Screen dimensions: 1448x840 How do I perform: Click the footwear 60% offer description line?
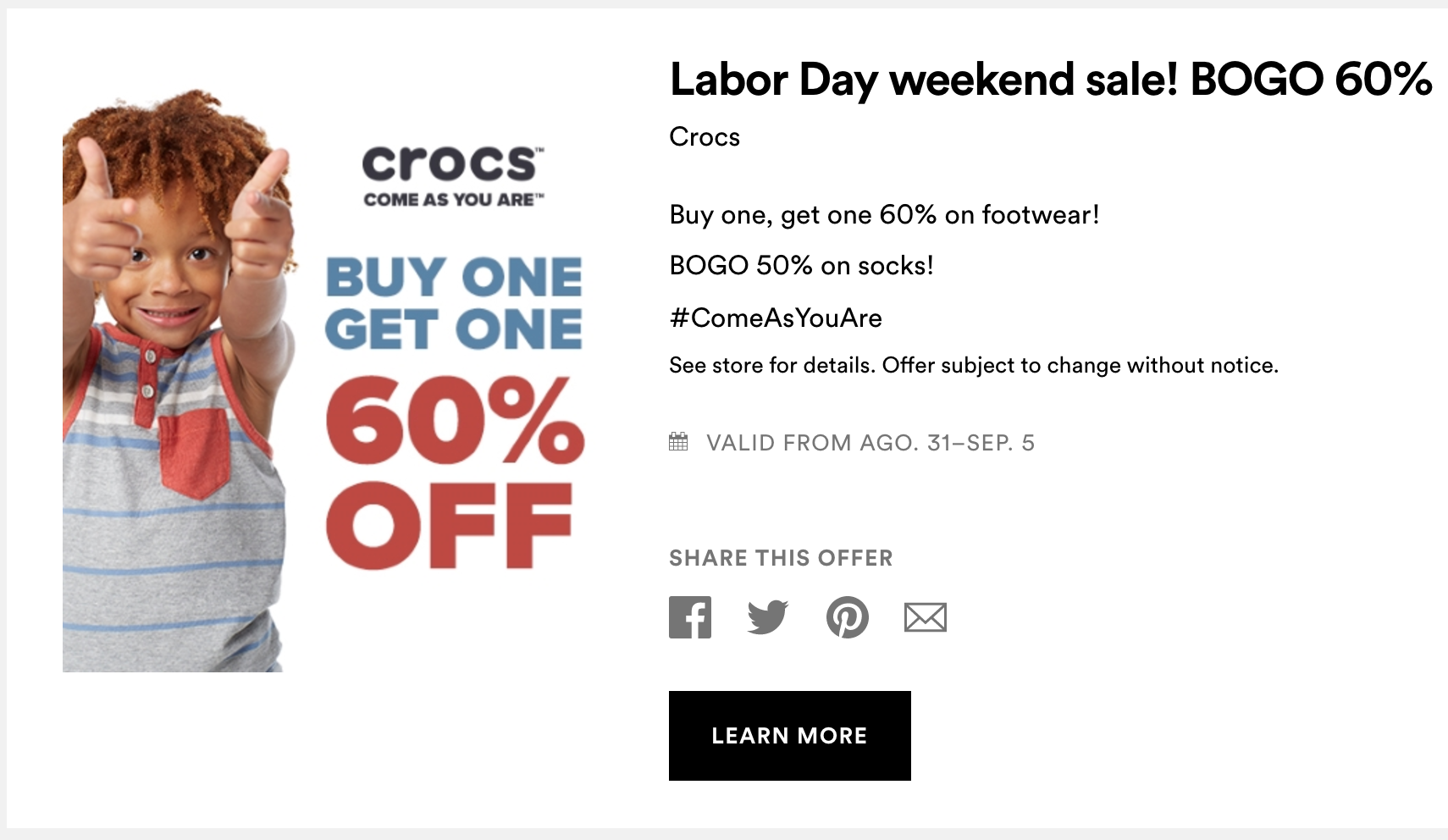click(884, 215)
